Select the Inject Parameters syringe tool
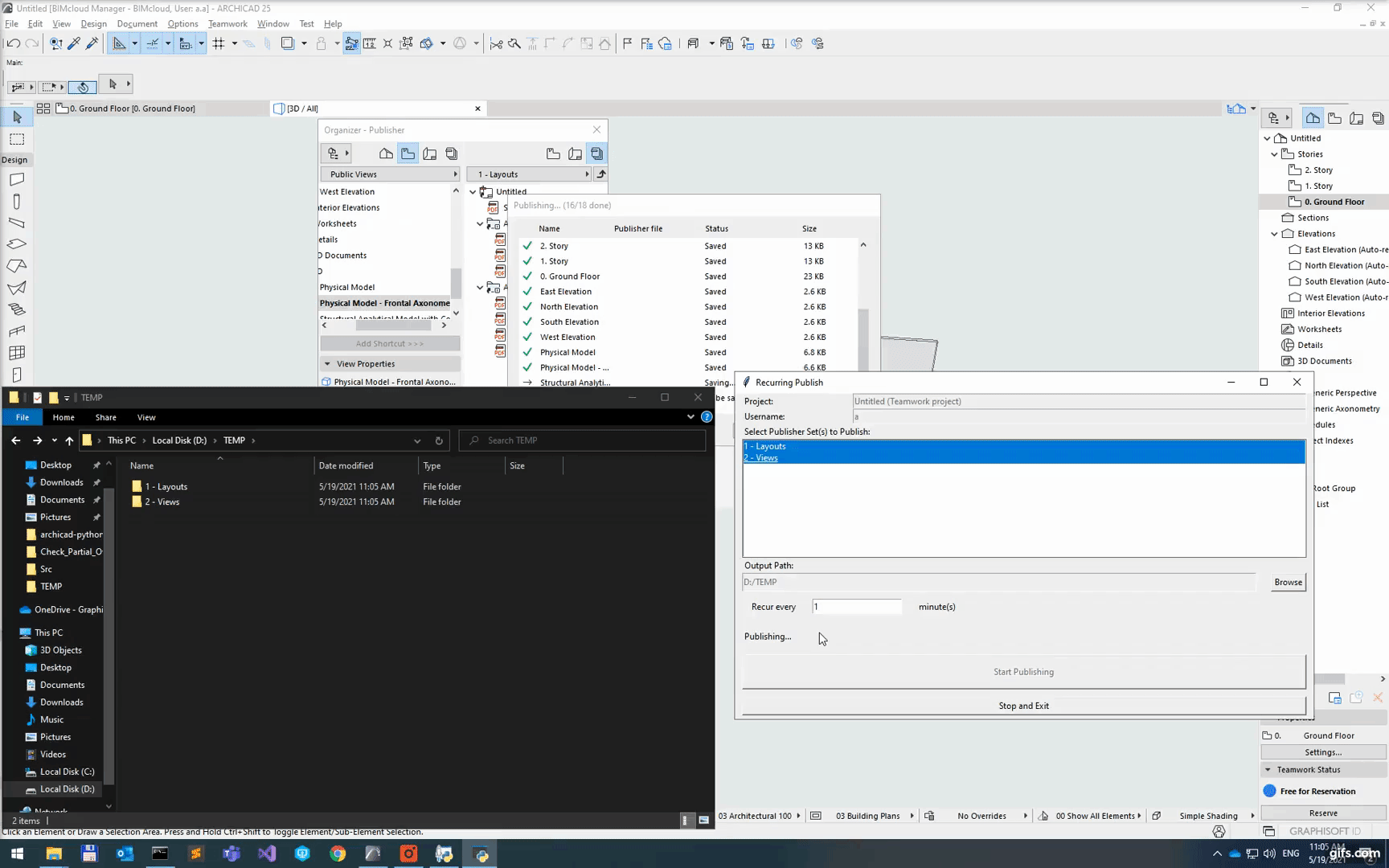Image resolution: width=1389 pixels, height=868 pixels. pyautogui.click(x=92, y=43)
